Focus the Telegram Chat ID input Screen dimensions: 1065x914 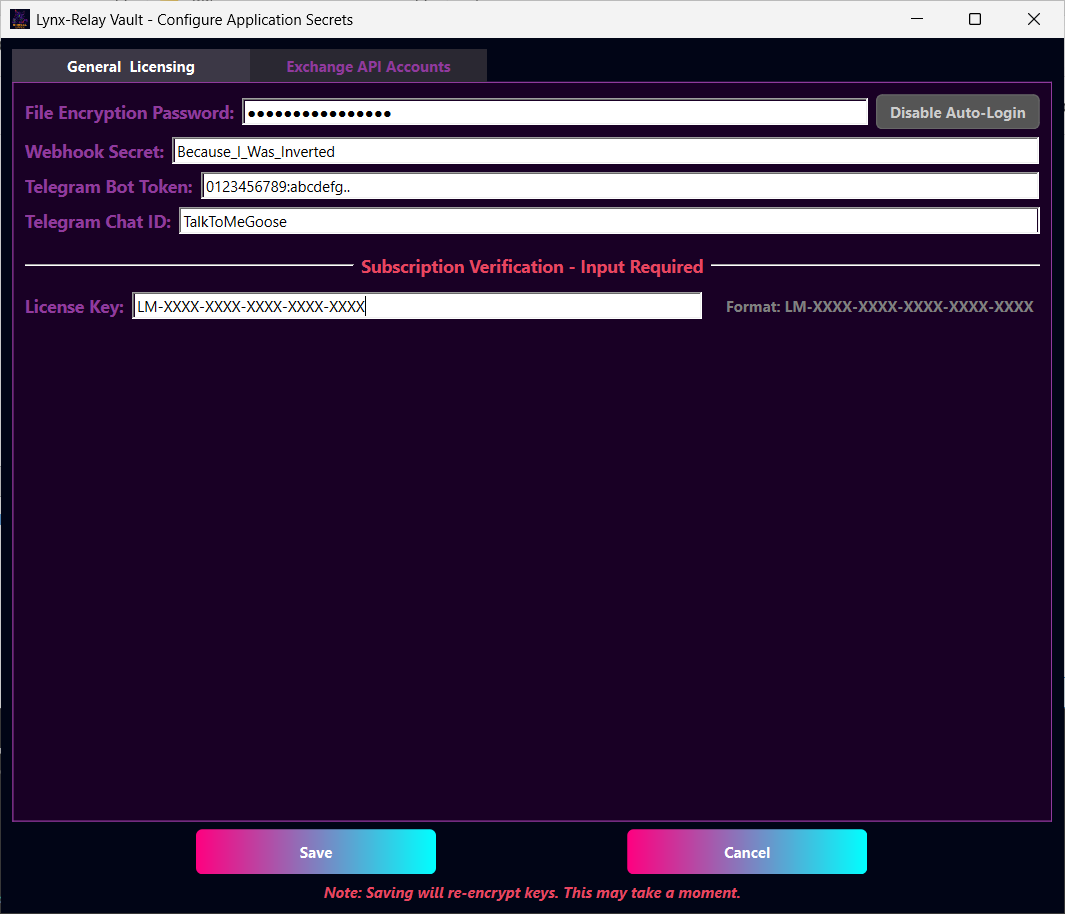point(608,220)
